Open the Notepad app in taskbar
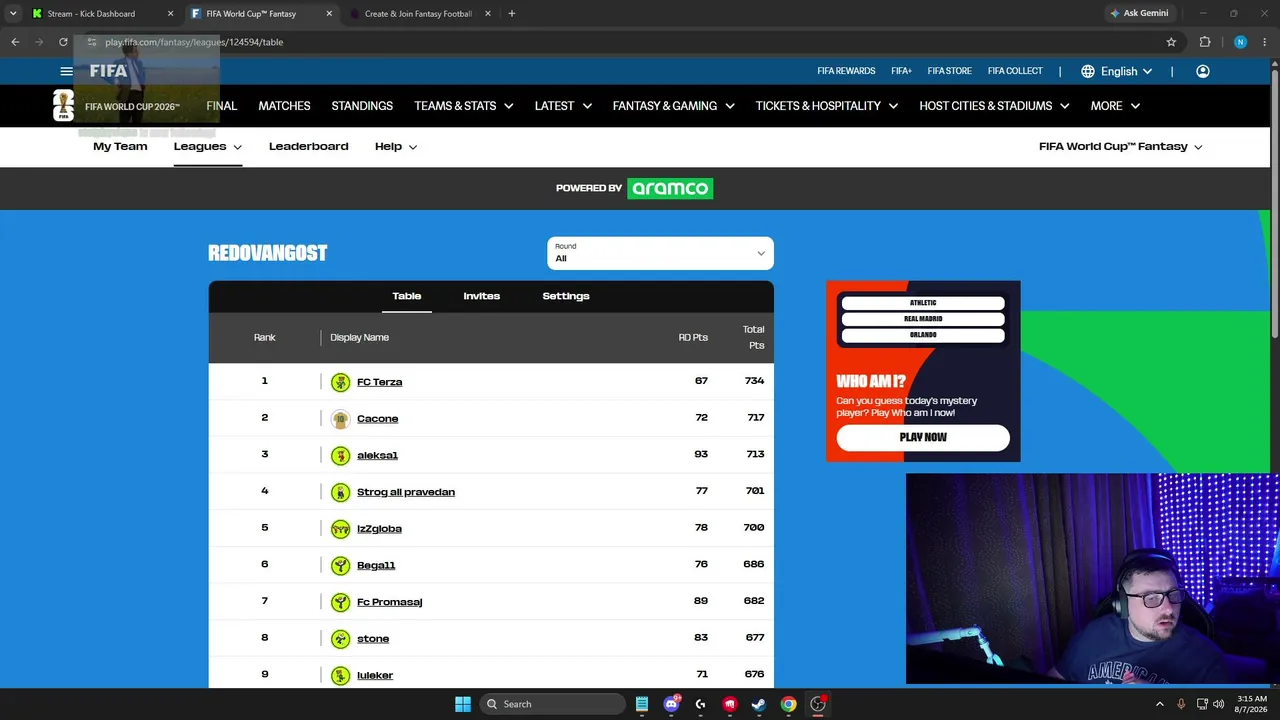This screenshot has height=720, width=1280. 642,704
